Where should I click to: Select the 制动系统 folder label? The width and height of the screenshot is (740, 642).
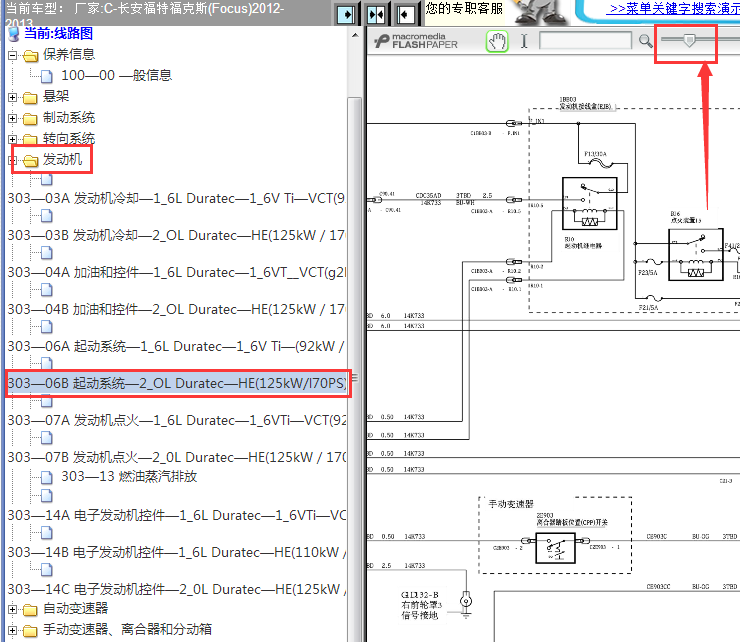[69, 118]
